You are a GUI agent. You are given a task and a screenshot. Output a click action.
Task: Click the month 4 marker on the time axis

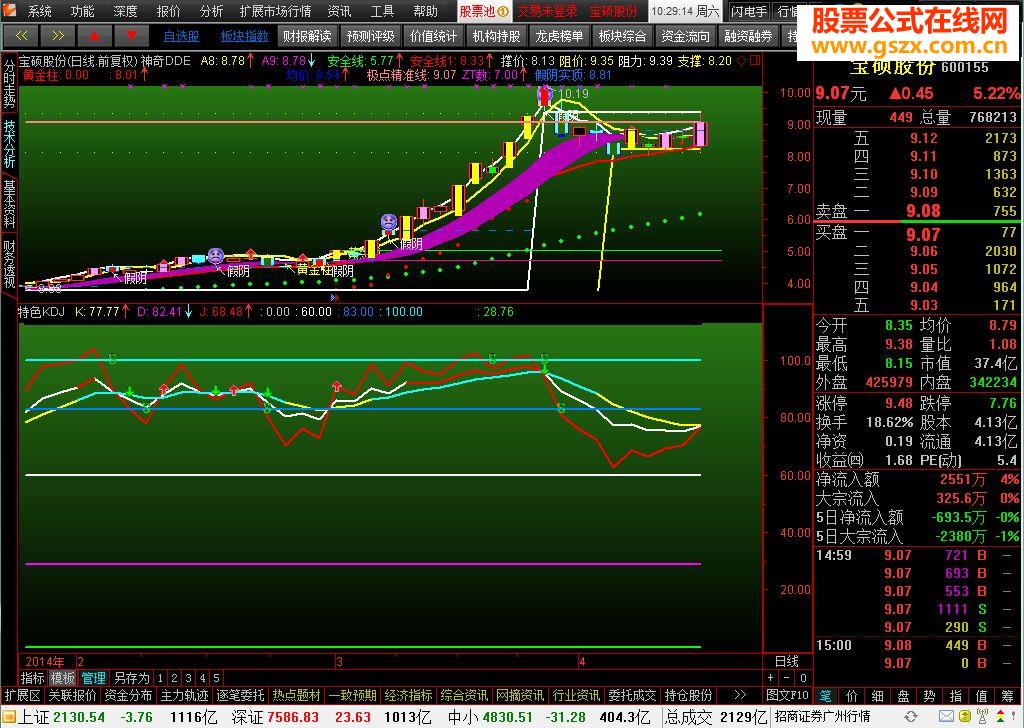coord(581,661)
